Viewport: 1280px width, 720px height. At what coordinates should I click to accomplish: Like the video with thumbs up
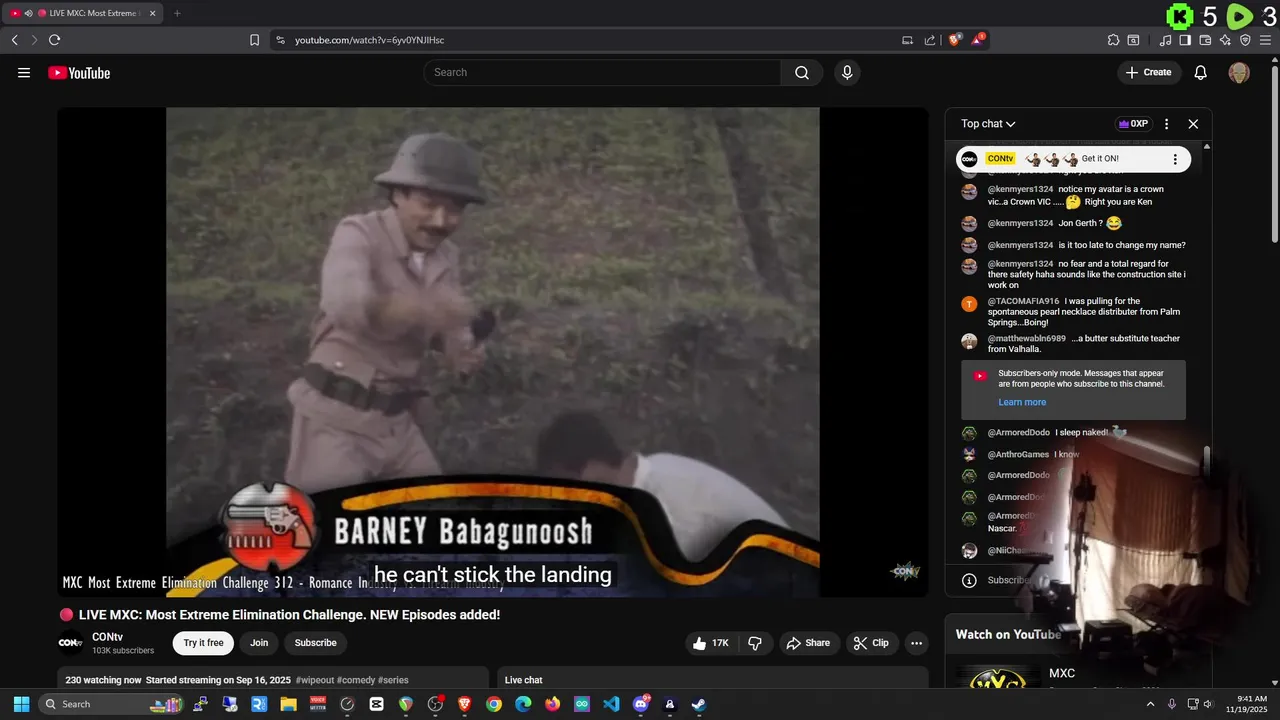(x=711, y=643)
